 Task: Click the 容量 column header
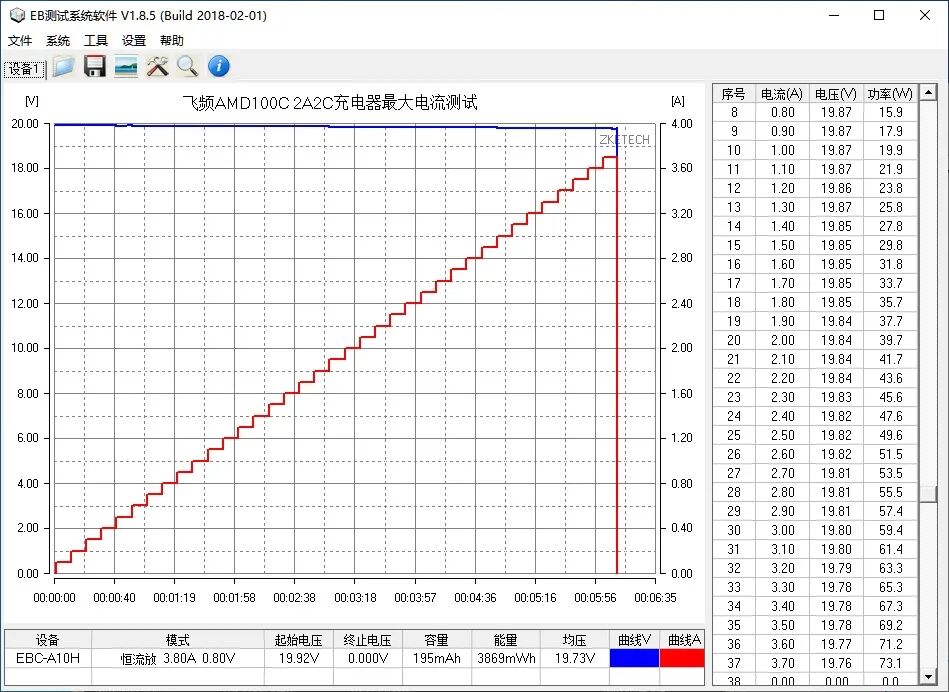pos(436,640)
